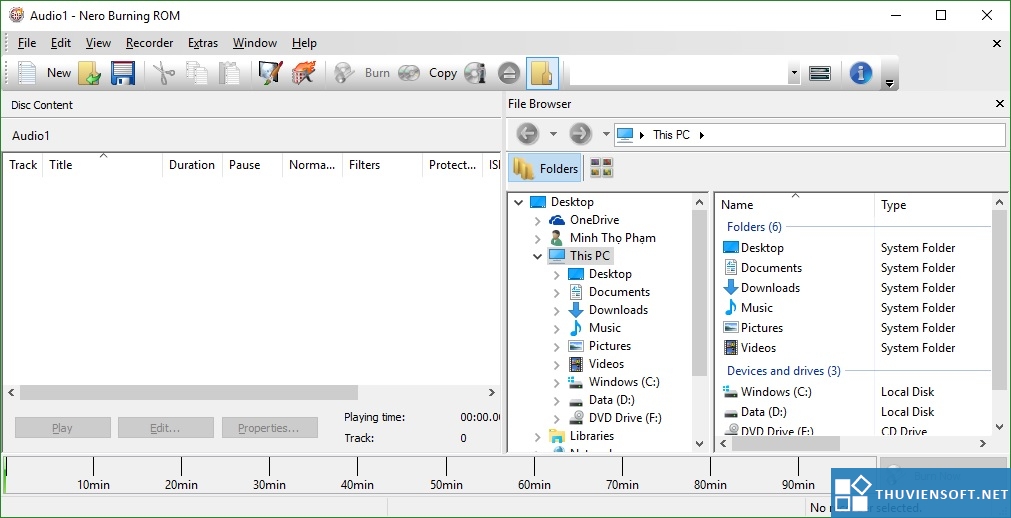This screenshot has height=518, width=1011.
Task: Collapse Folders (6) group header
Action: (754, 226)
